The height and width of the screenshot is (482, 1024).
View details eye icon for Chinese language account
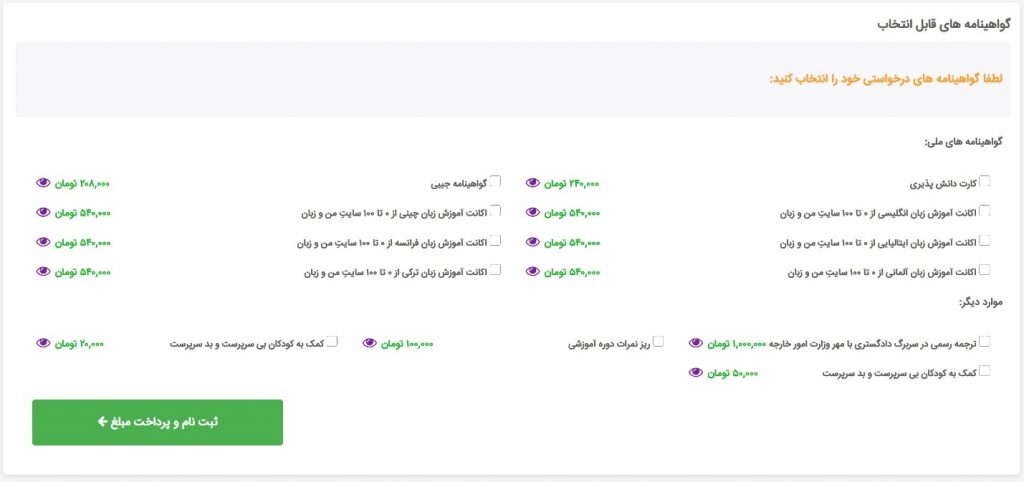coord(42,212)
